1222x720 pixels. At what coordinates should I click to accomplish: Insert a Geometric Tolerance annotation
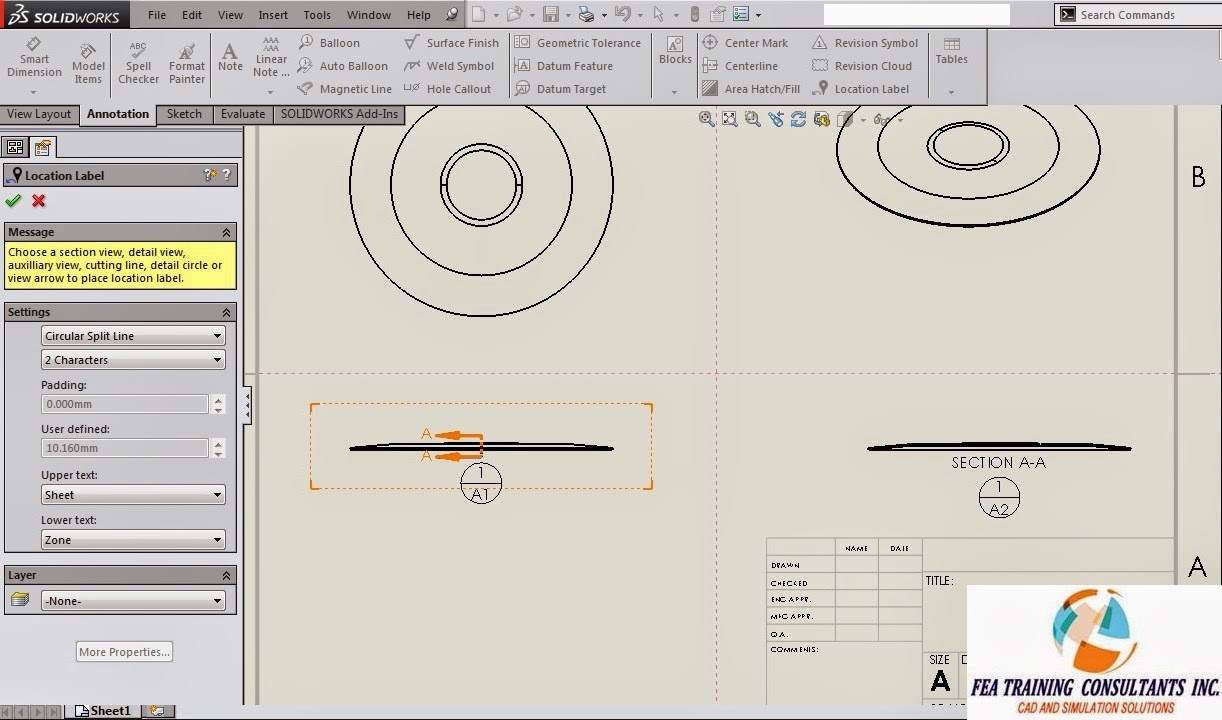[x=578, y=42]
